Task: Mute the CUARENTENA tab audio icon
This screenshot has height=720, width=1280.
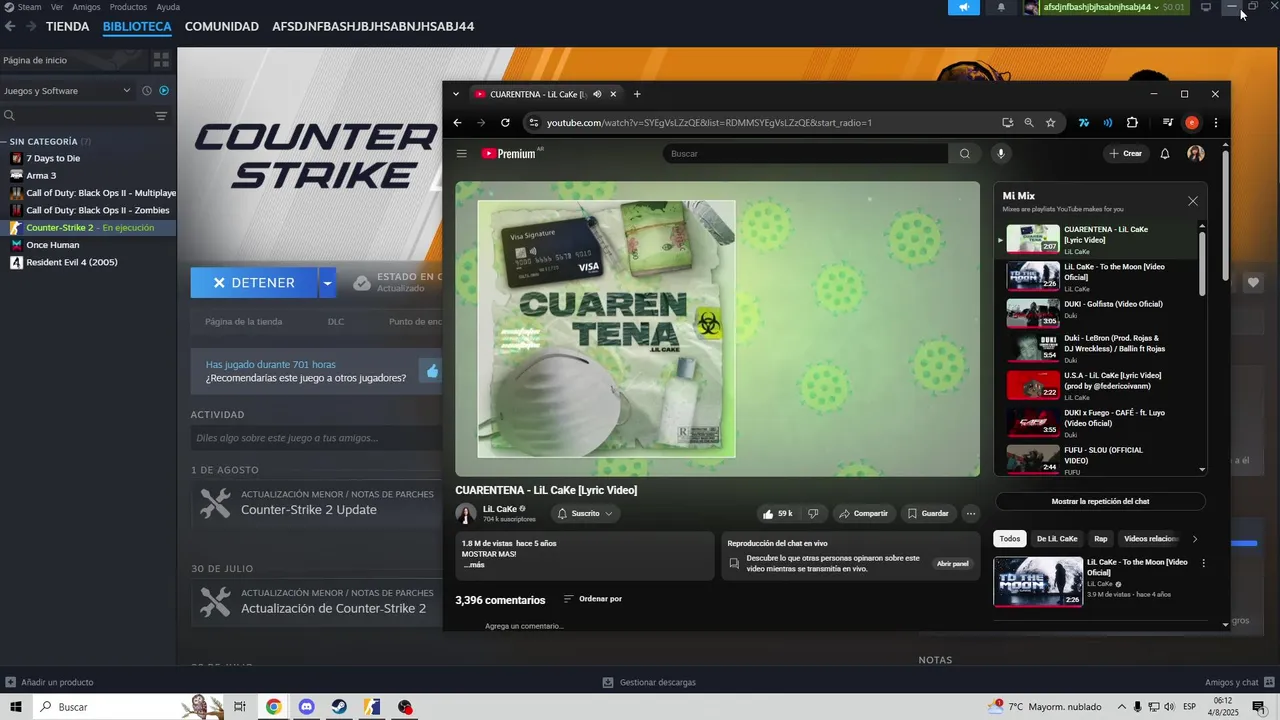Action: coord(597,94)
